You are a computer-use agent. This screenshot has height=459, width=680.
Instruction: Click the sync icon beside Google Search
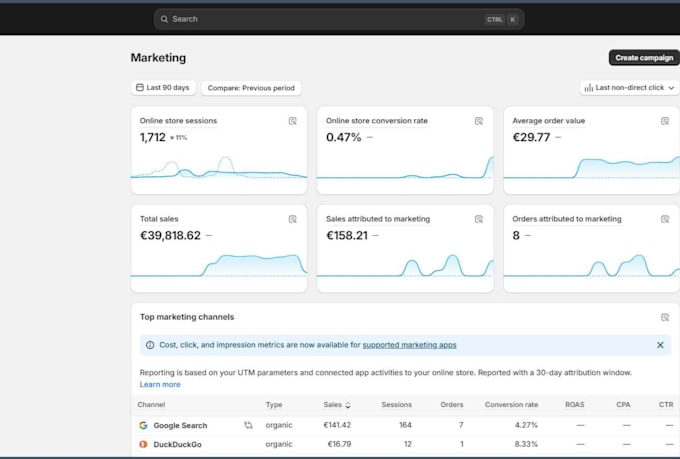click(x=248, y=425)
